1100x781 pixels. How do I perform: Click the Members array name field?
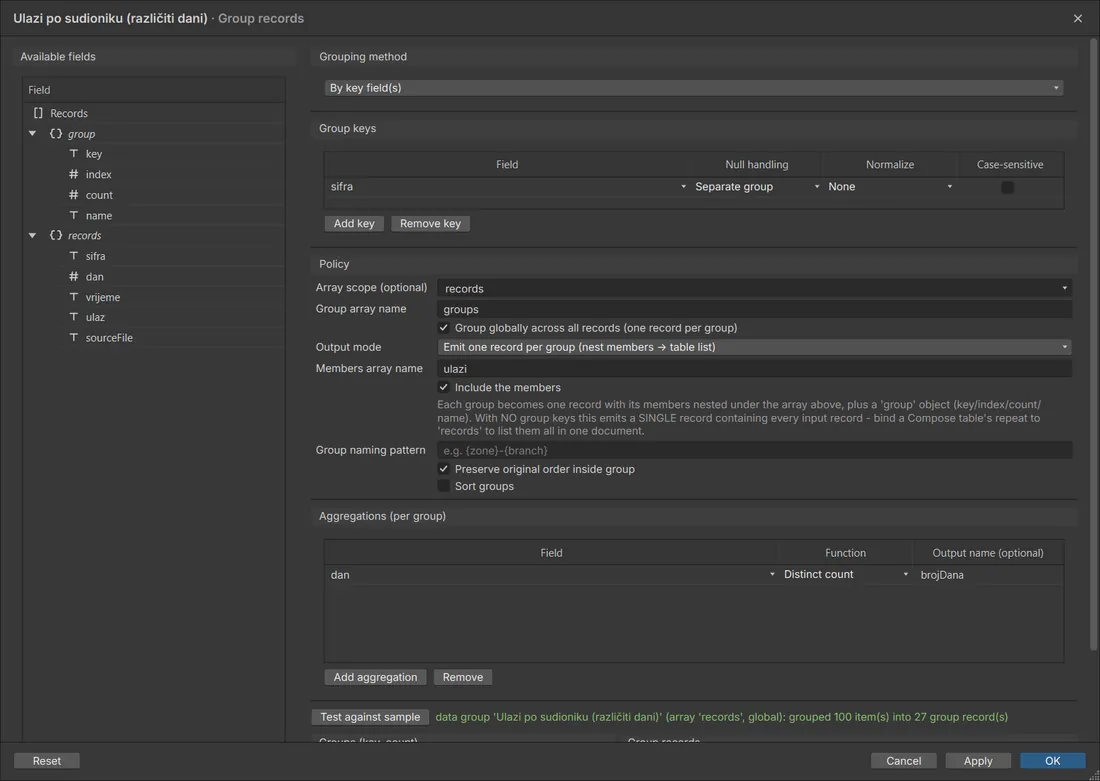pyautogui.click(x=754, y=368)
